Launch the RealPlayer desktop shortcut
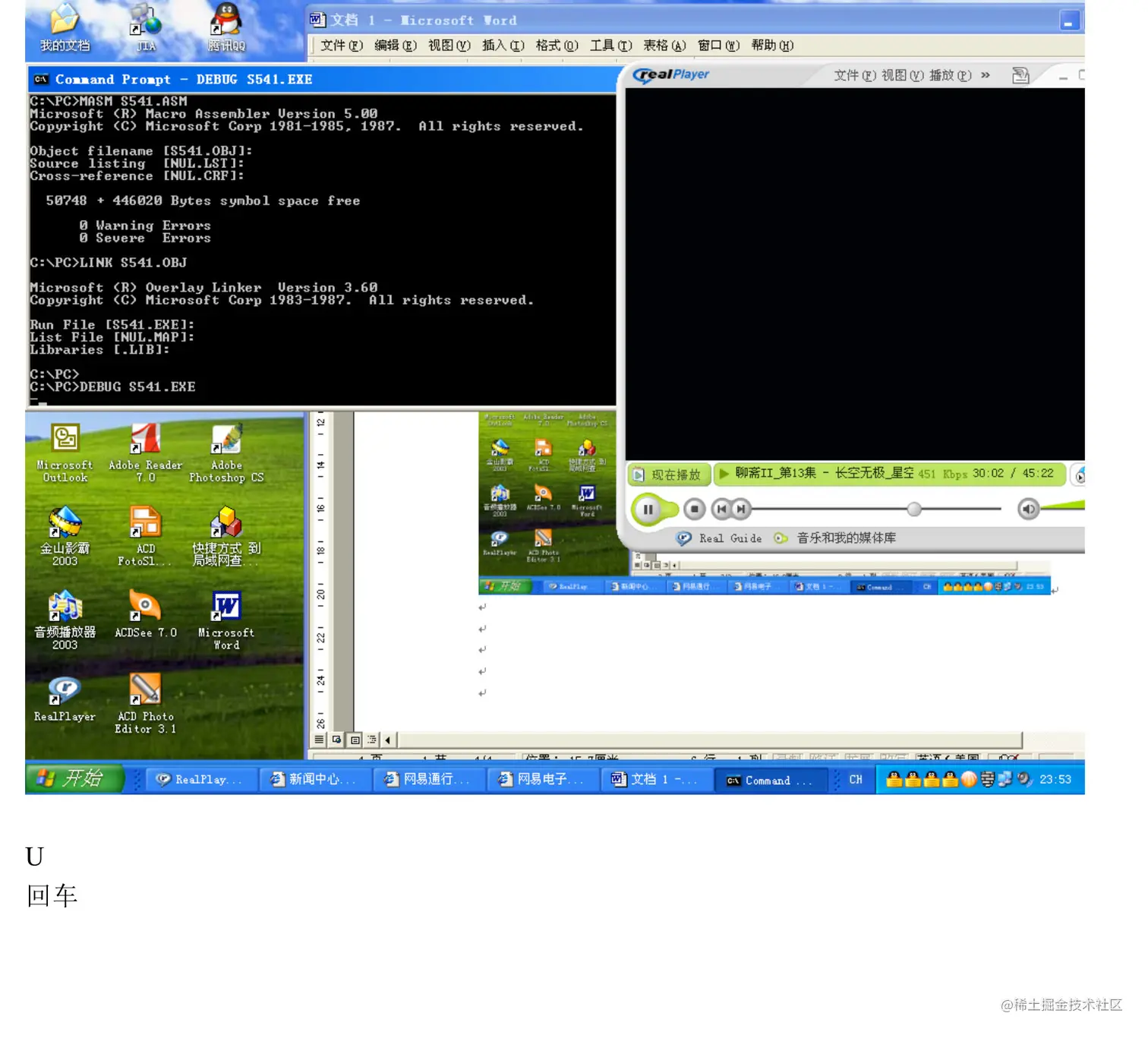The width and height of the screenshot is (1148, 1038). click(65, 699)
